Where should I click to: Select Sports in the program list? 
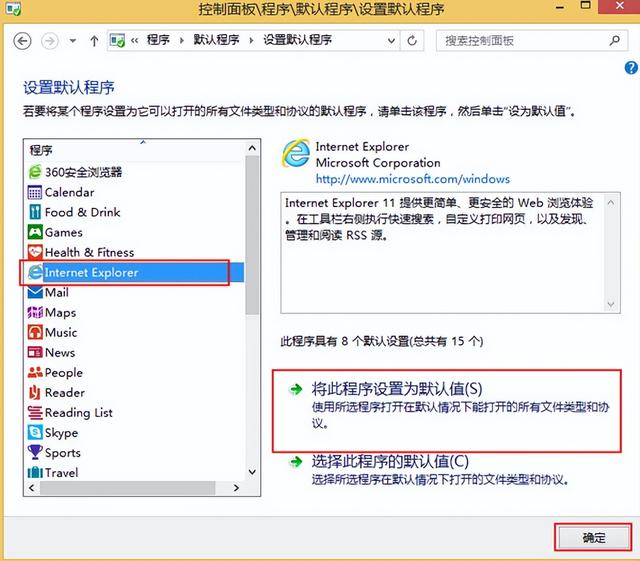[62, 452]
